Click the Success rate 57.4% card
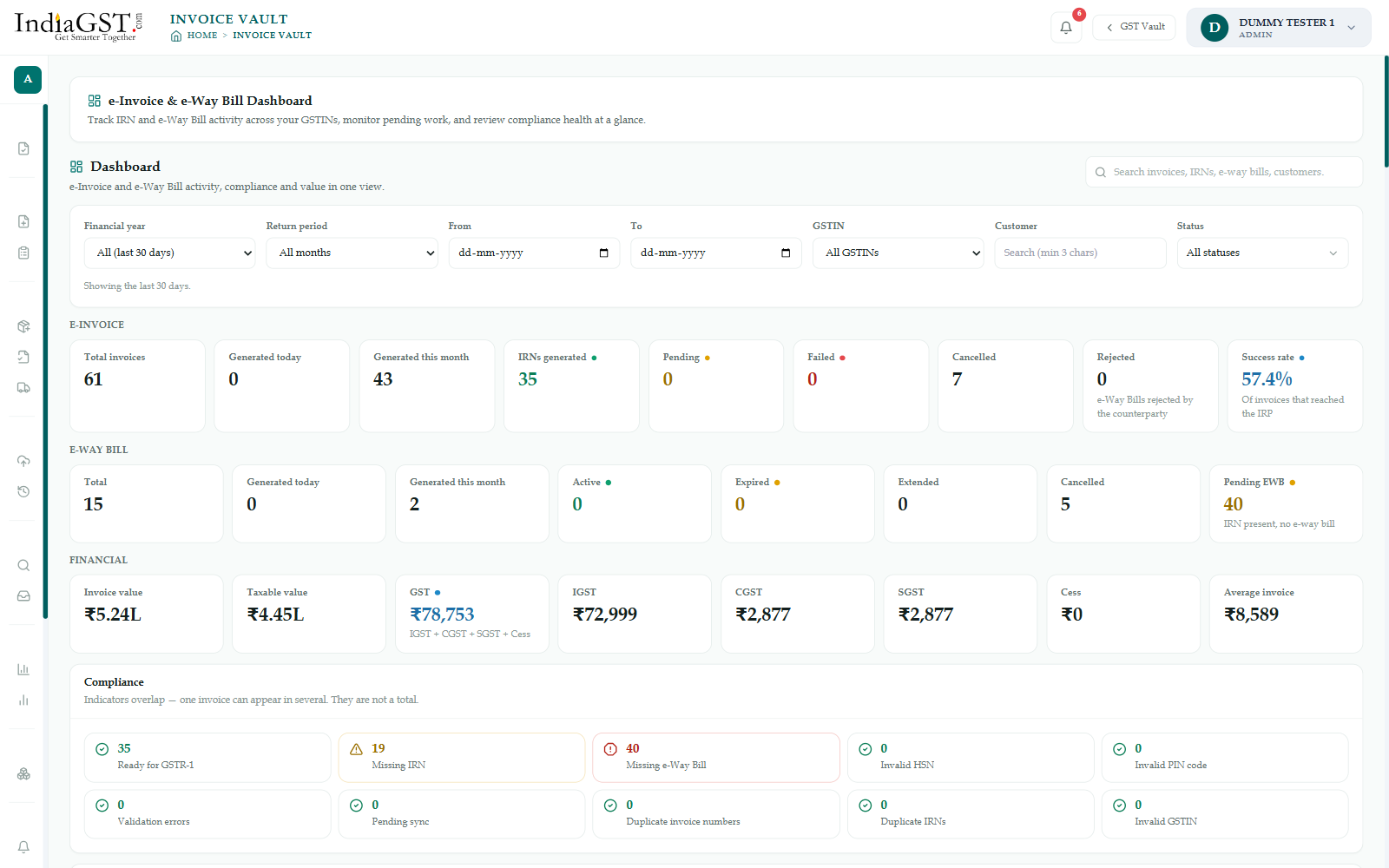 1294,385
